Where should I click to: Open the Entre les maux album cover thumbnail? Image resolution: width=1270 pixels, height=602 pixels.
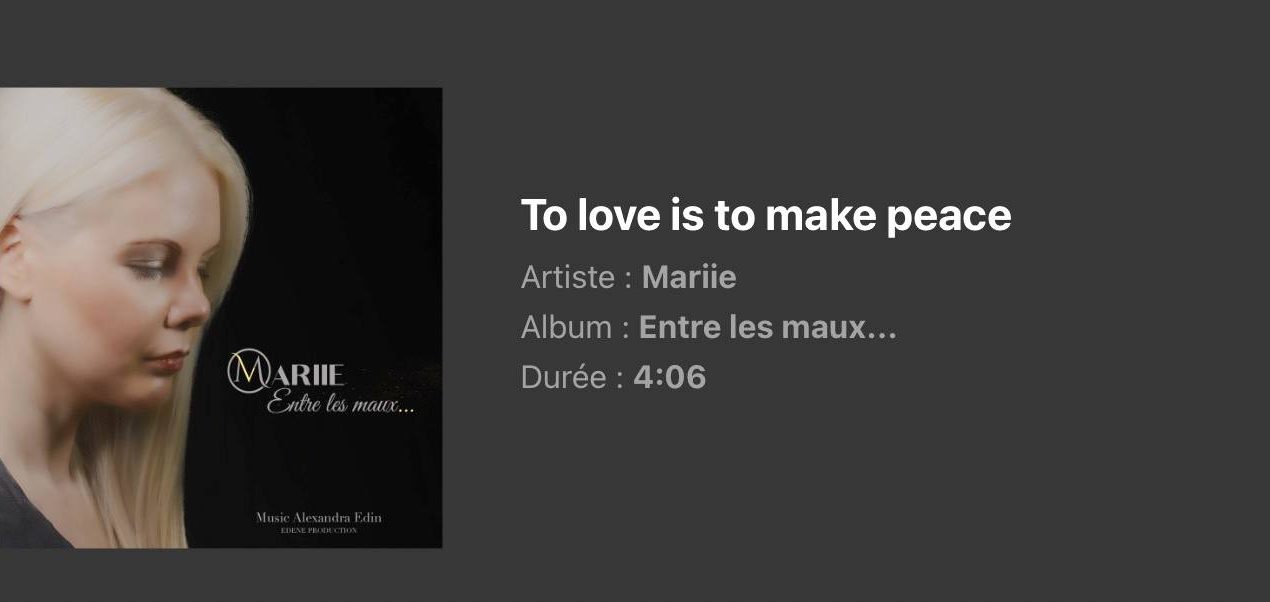pyautogui.click(x=221, y=318)
